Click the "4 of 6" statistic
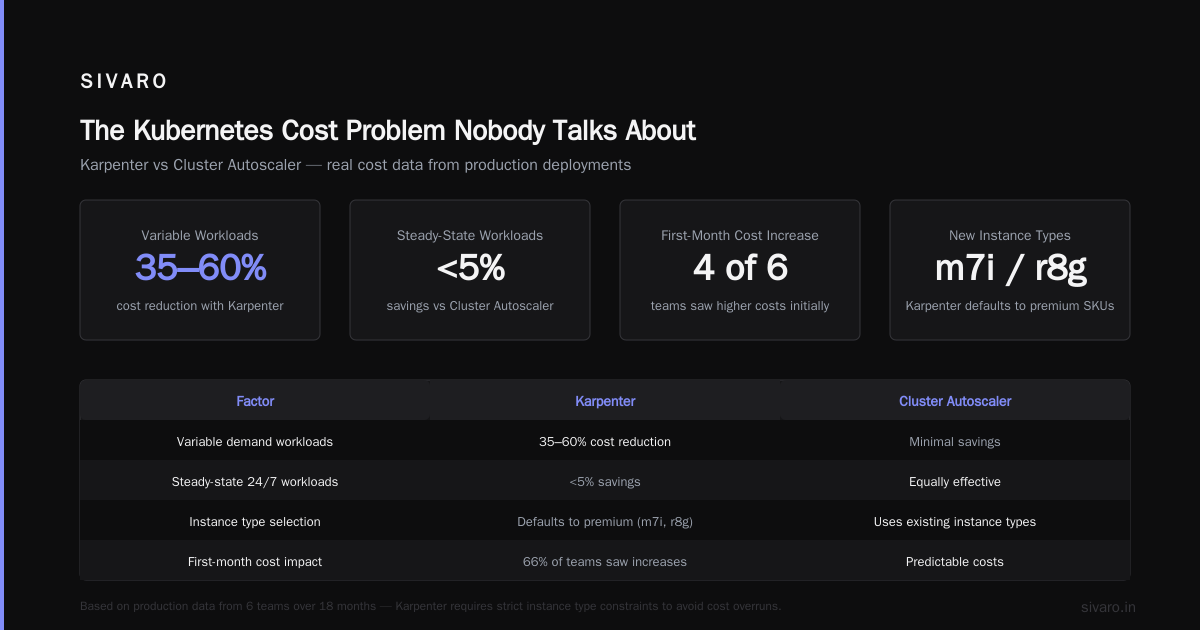Viewport: 1200px width, 630px height. coord(740,268)
